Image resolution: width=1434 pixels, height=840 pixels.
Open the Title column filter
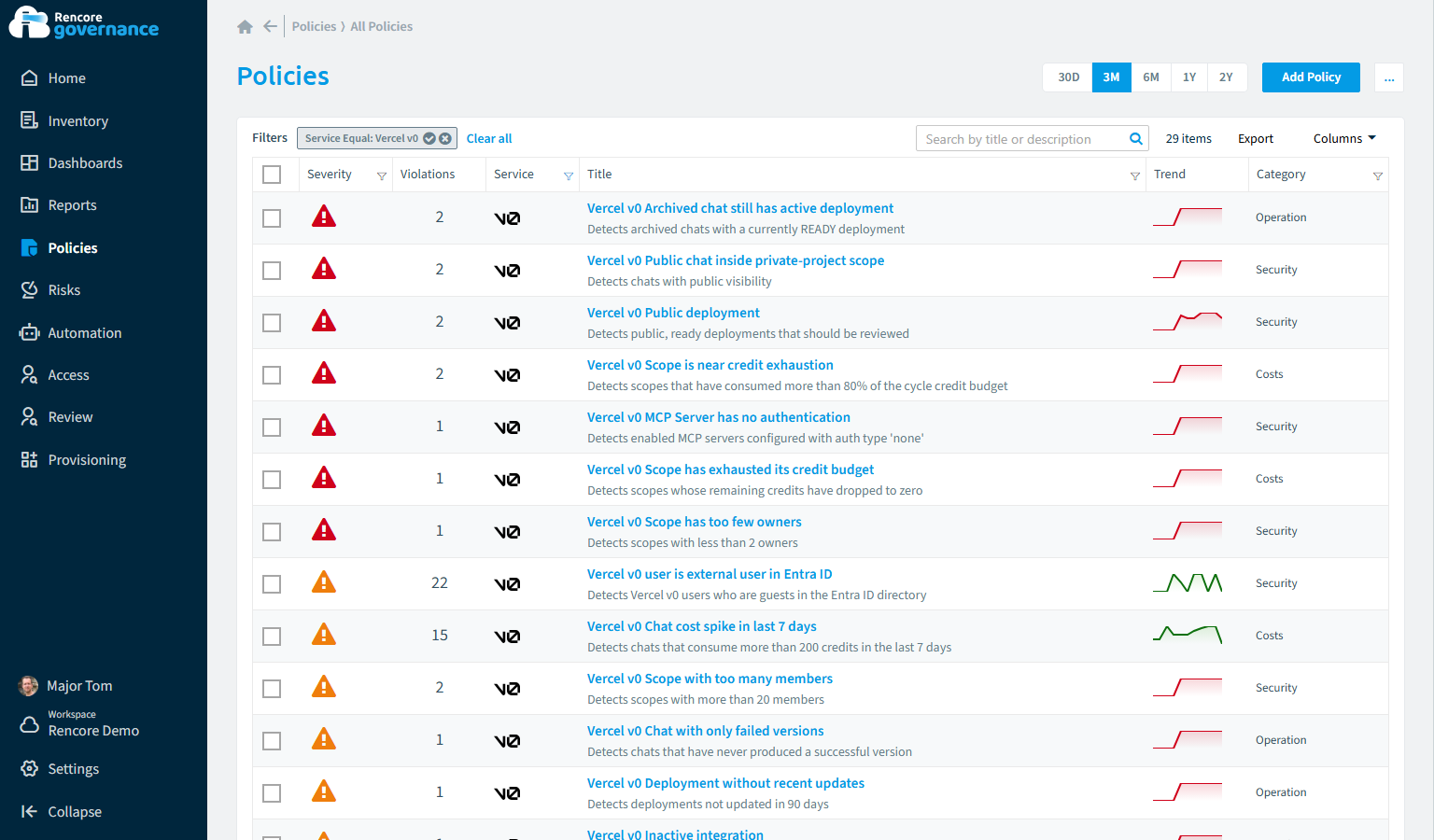coord(1135,175)
